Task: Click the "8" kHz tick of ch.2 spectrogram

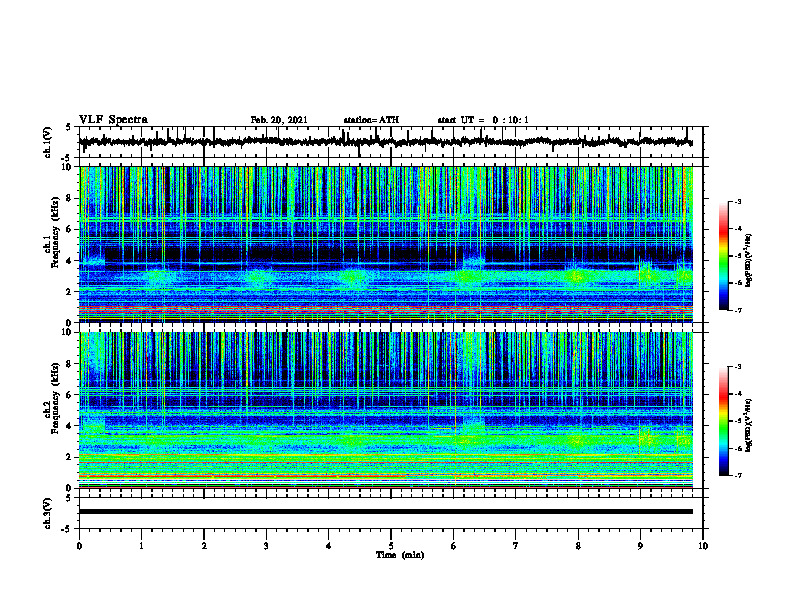Action: [70, 364]
